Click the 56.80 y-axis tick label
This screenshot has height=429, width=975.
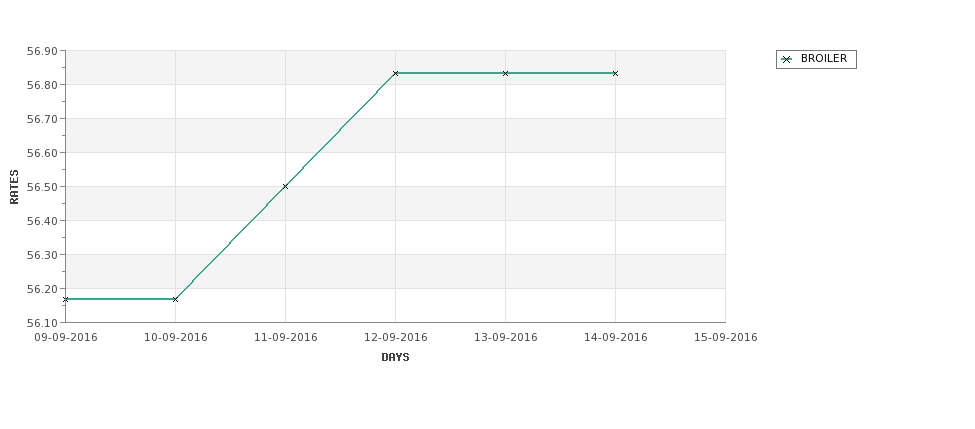[x=42, y=85]
